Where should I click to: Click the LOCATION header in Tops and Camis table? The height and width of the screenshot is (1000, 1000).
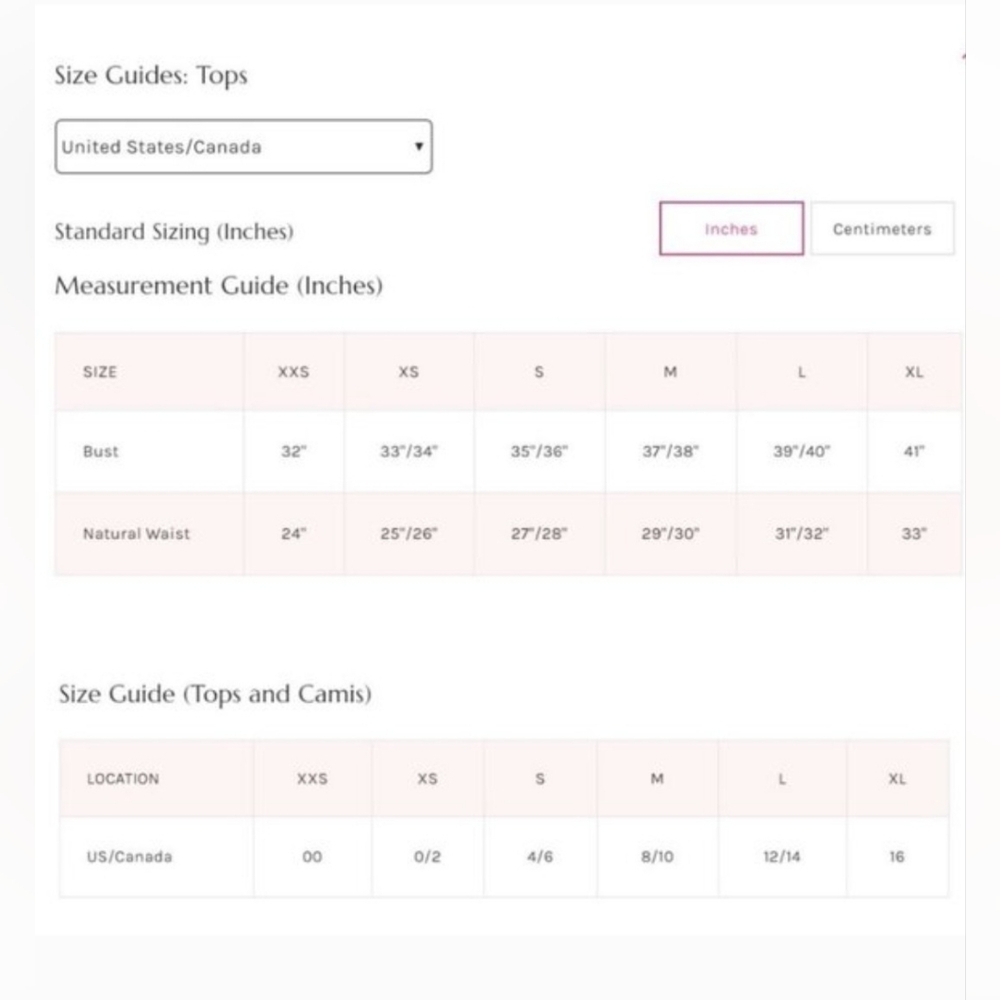123,779
